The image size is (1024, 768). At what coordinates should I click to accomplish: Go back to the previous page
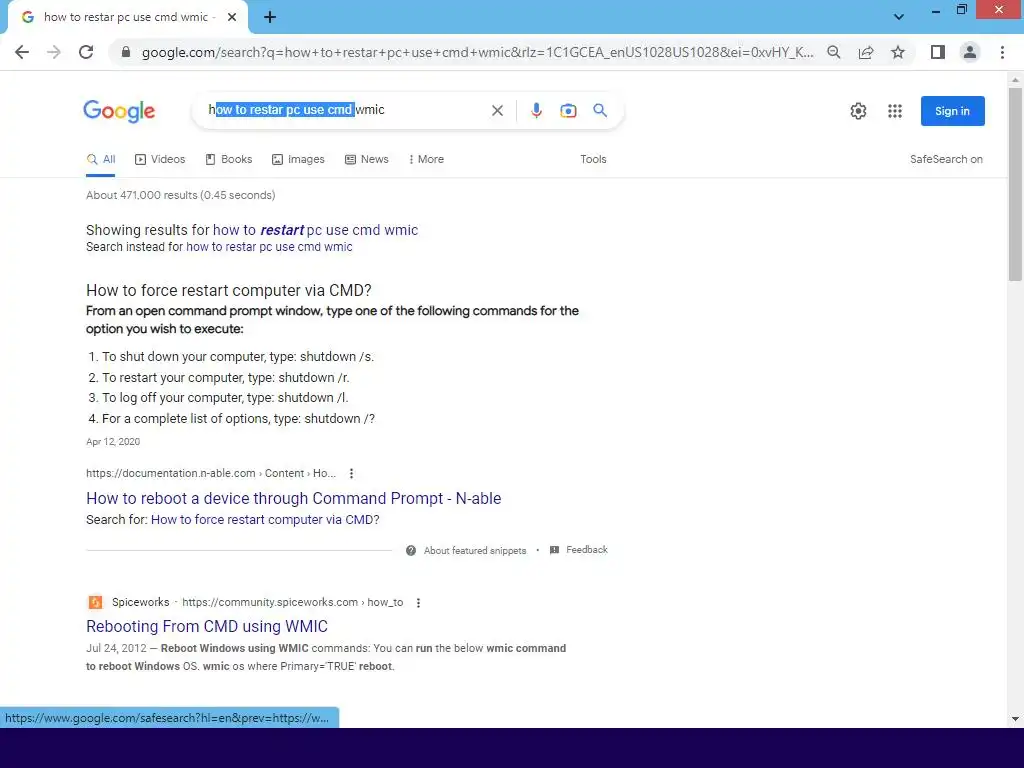pos(22,52)
